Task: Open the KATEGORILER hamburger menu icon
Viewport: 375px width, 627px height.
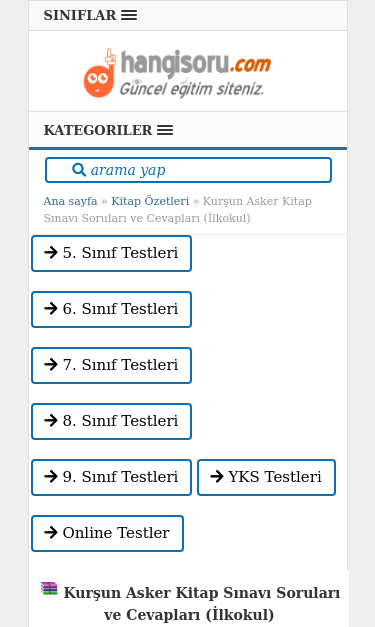Action: pos(165,130)
